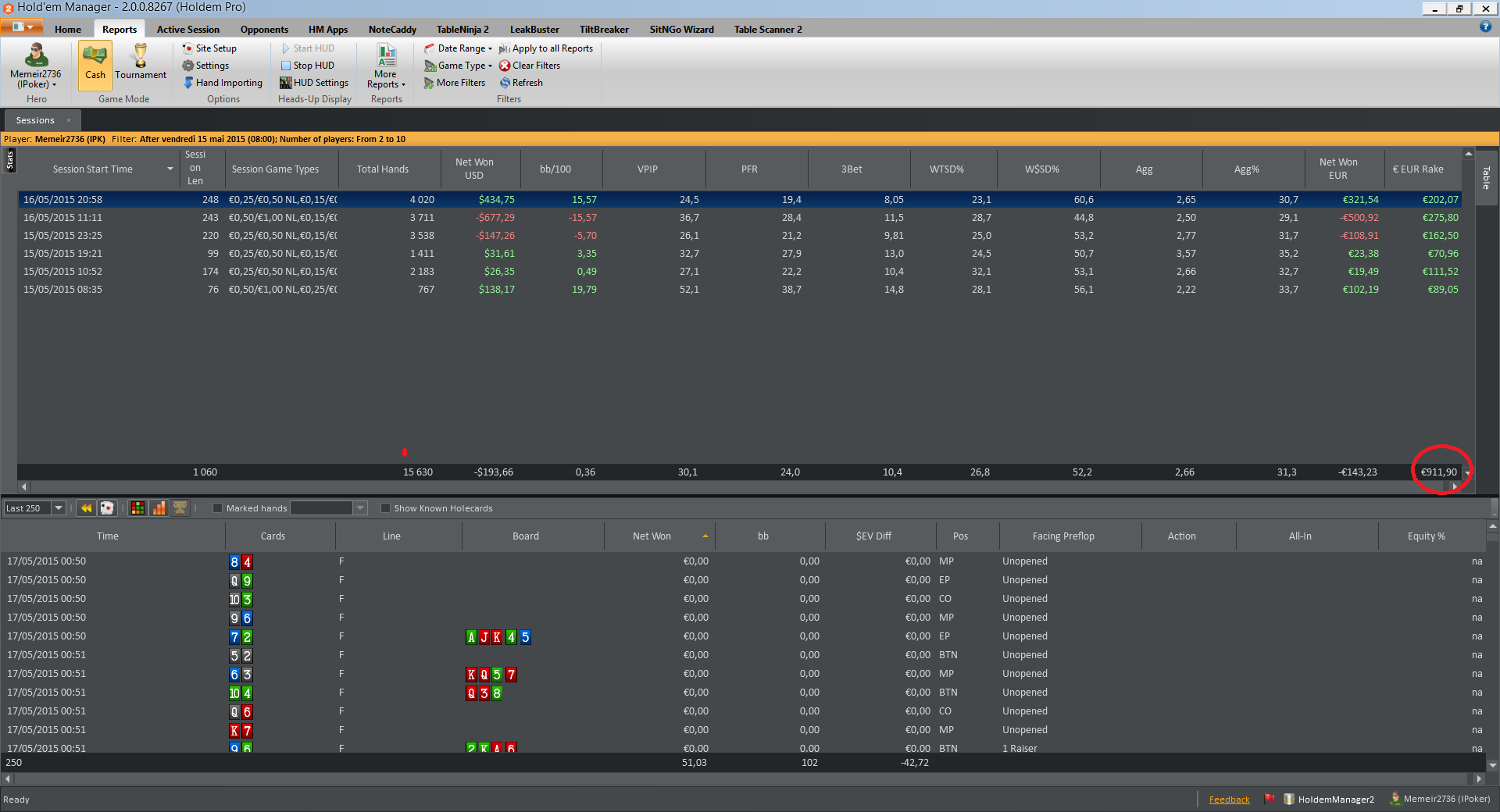Open Table Scanner 2 tab
Screen dimensions: 1500x812
click(768, 30)
